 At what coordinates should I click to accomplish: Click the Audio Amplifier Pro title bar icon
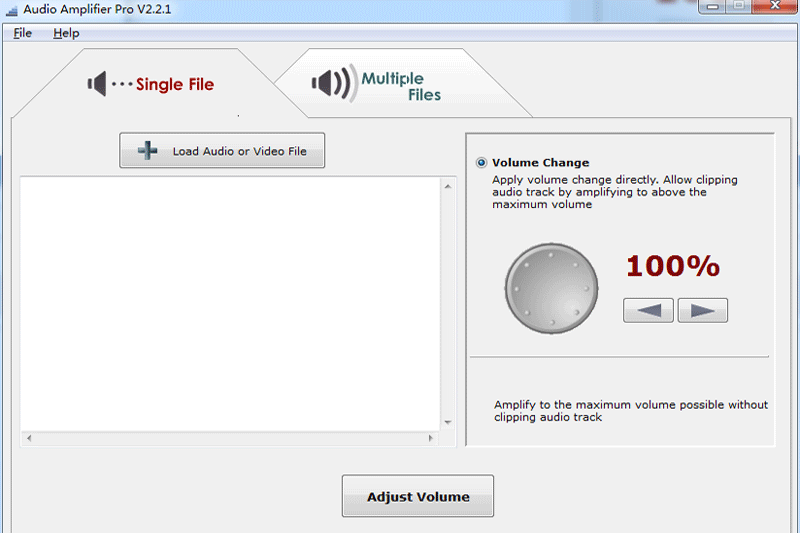pos(11,7)
